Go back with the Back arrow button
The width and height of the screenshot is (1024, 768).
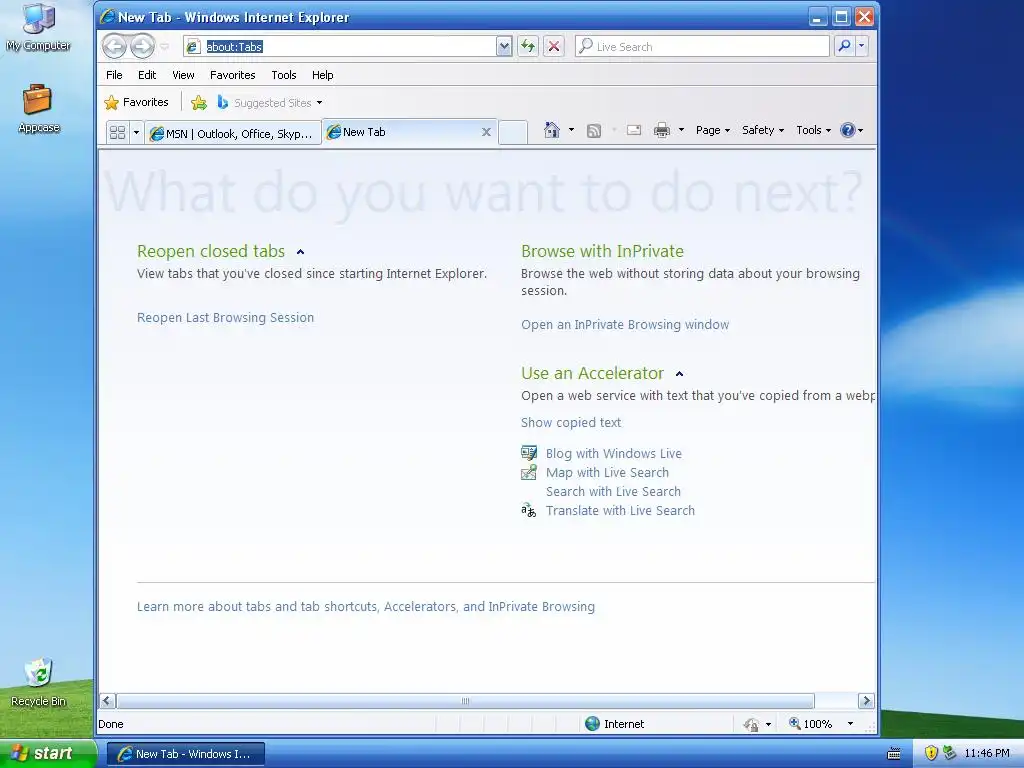coord(115,46)
